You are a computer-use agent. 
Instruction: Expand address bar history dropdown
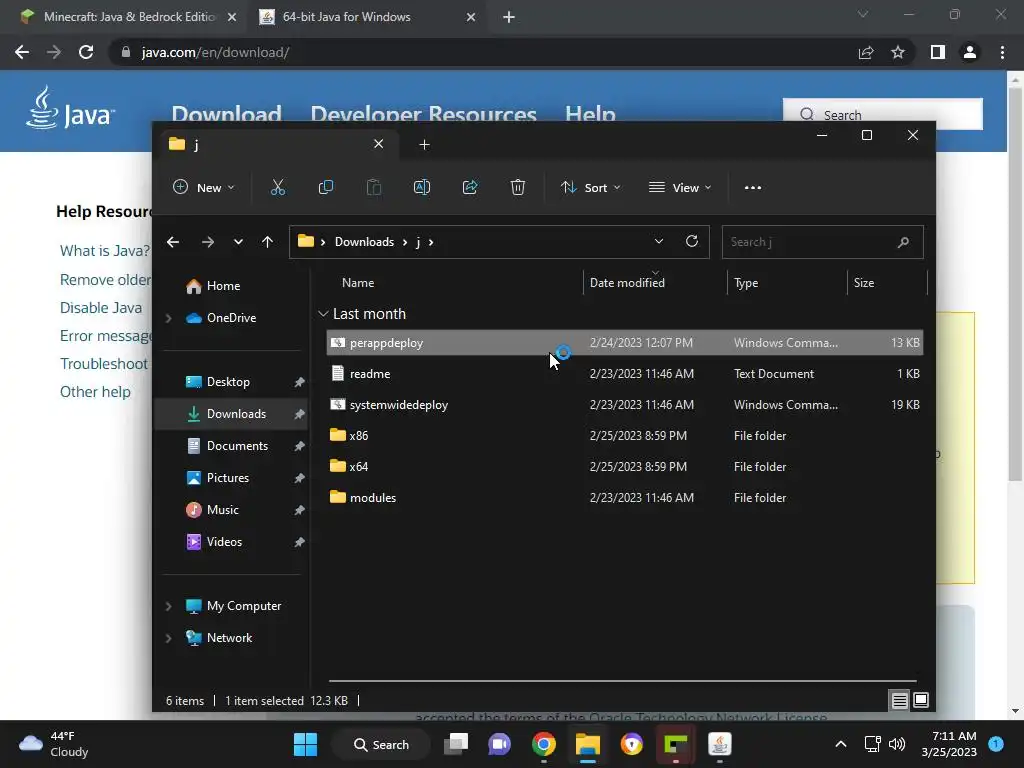click(x=659, y=242)
